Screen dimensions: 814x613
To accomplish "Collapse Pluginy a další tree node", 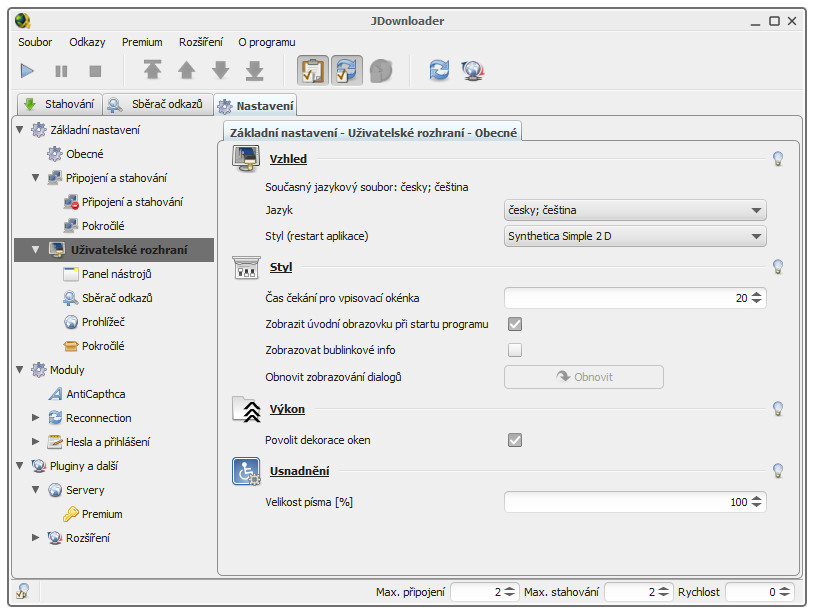I will pyautogui.click(x=20, y=466).
